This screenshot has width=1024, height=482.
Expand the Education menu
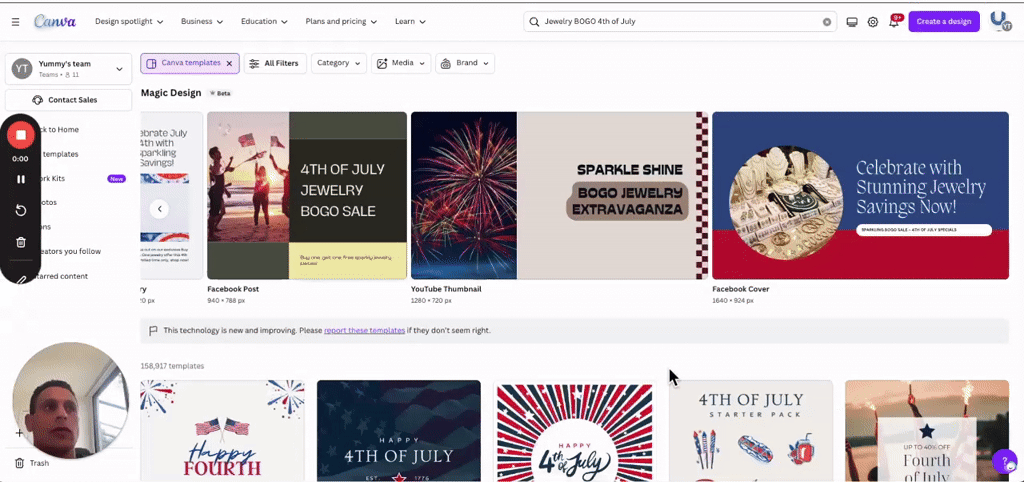click(264, 22)
